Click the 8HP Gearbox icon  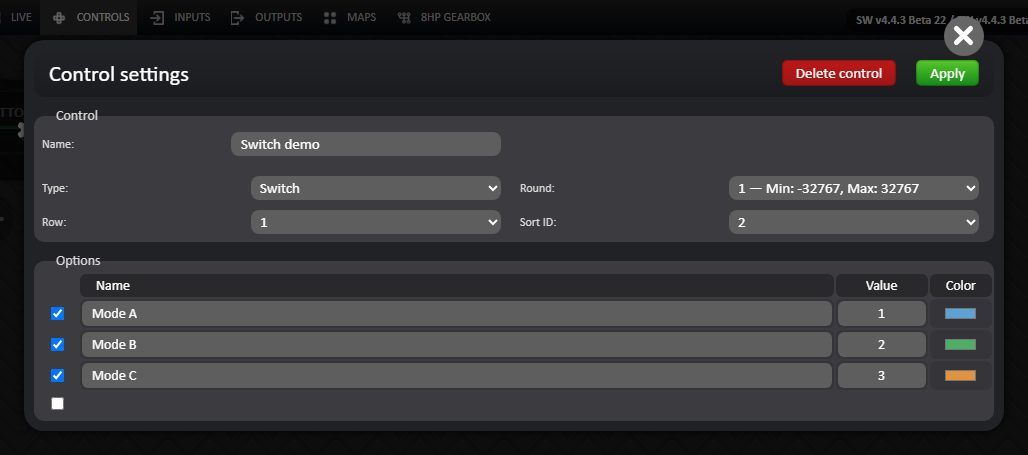[x=404, y=18]
